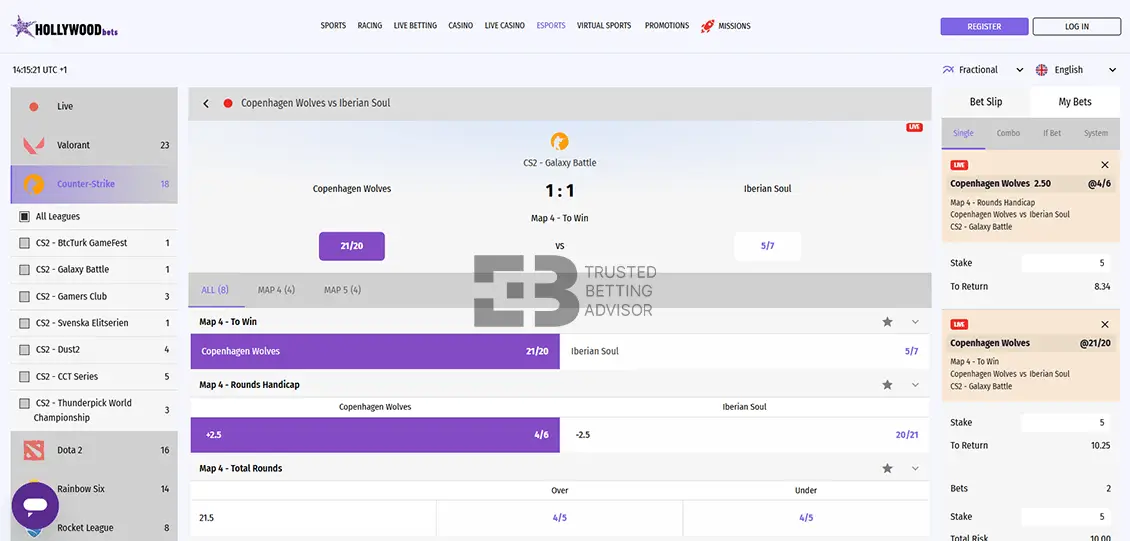Viewport: 1130px width, 541px height.
Task: Edit the overall stake field below Bets
Action: pyautogui.click(x=1068, y=517)
